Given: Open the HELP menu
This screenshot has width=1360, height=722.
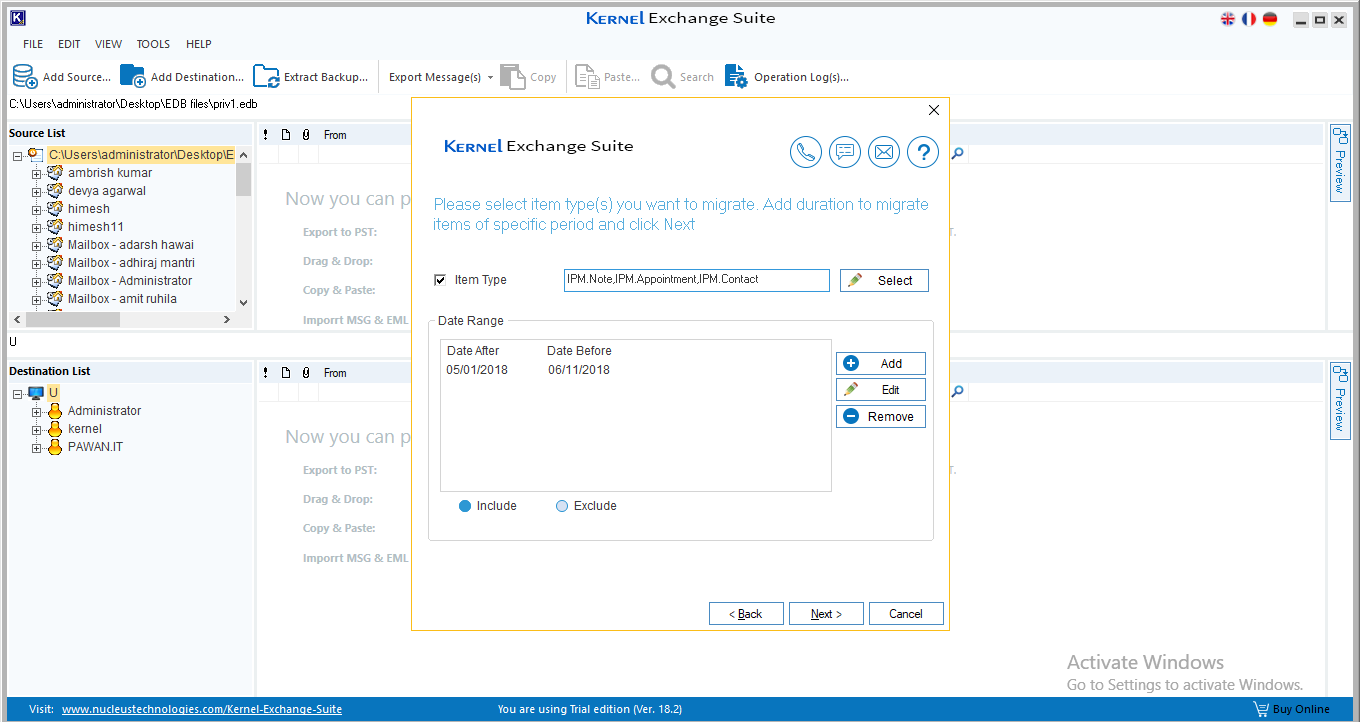Looking at the screenshot, I should pyautogui.click(x=199, y=44).
